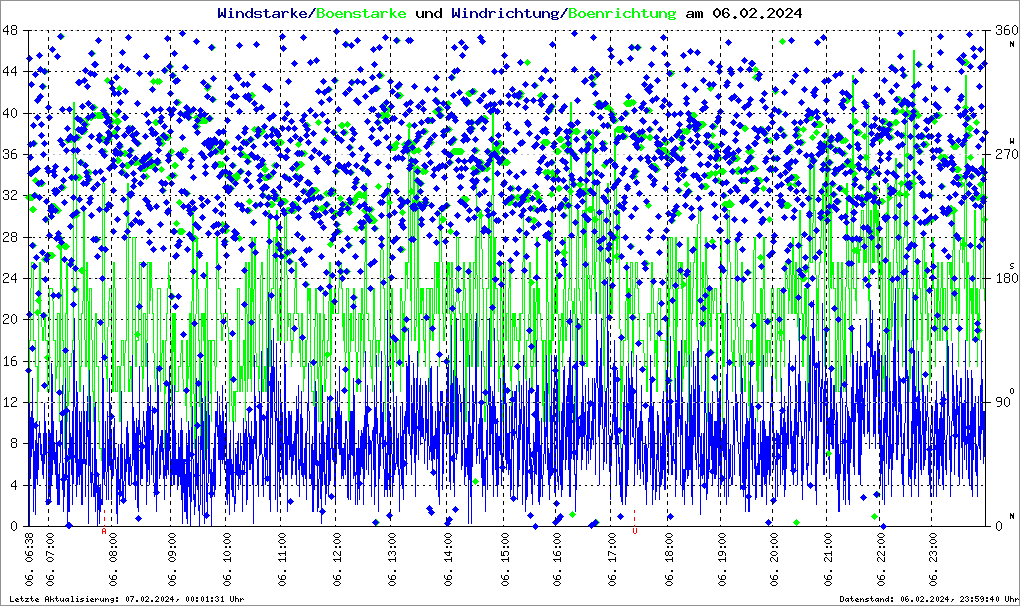Click the 270 degree West axis label

pos(1001,154)
